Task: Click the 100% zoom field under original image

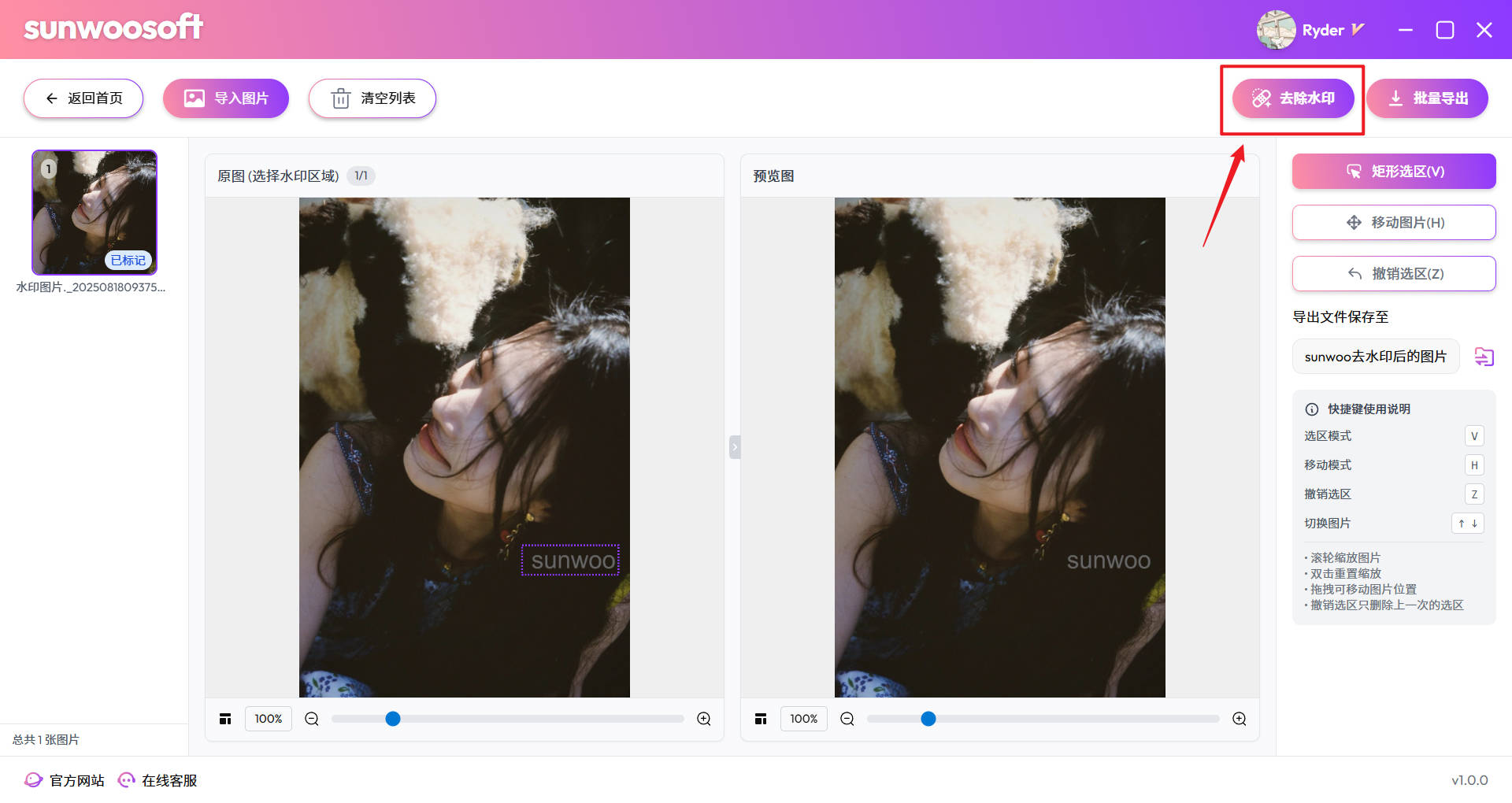Action: 269,719
